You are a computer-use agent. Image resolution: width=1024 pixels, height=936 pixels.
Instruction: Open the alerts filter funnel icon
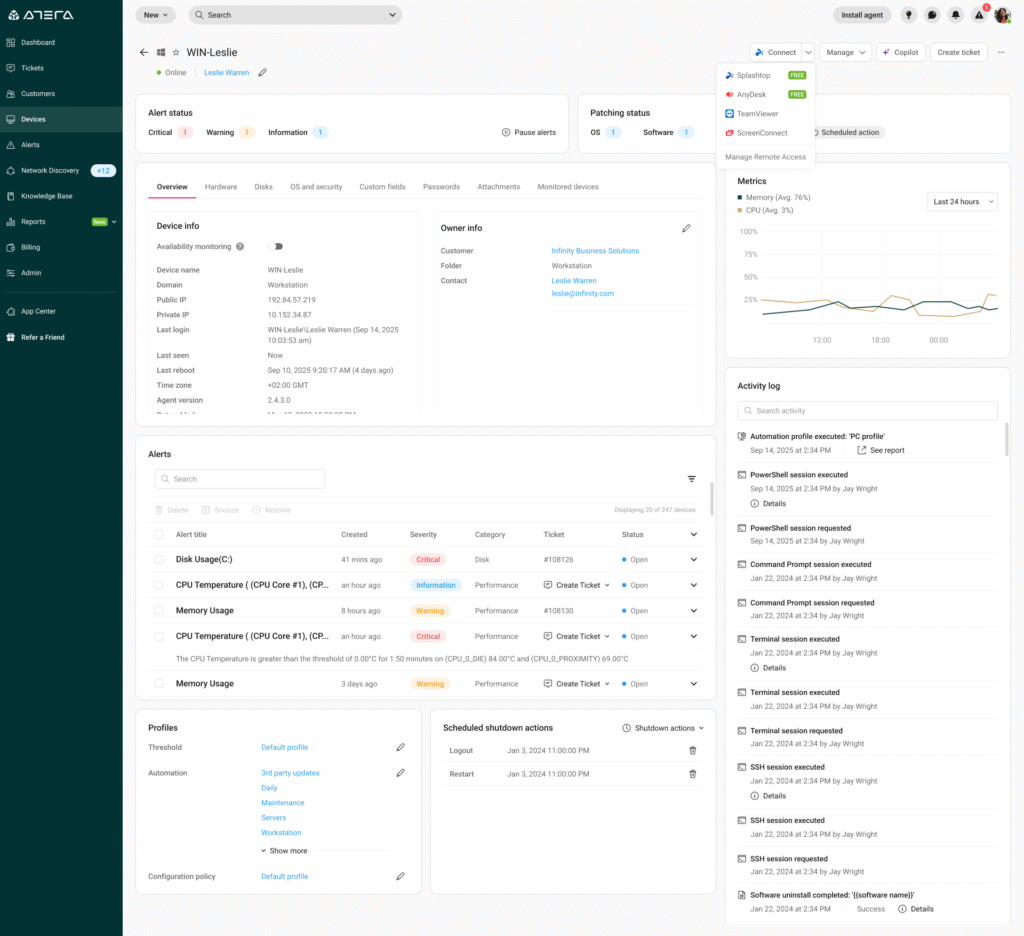[691, 478]
